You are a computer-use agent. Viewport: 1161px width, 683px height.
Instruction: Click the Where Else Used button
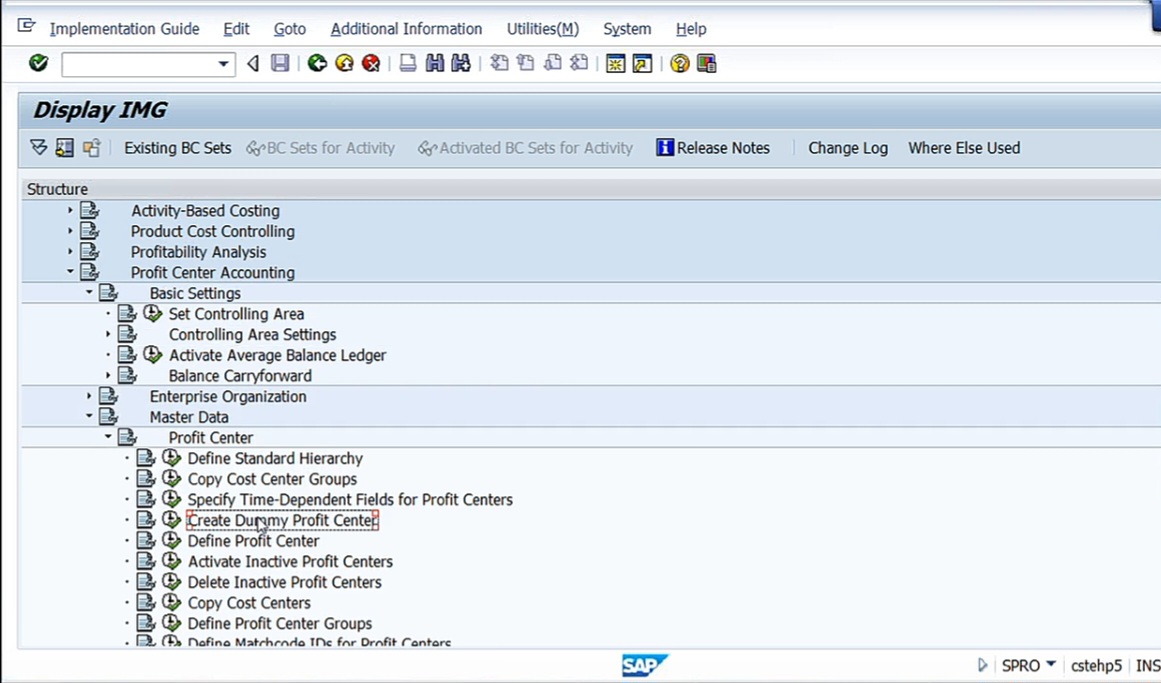tap(964, 148)
